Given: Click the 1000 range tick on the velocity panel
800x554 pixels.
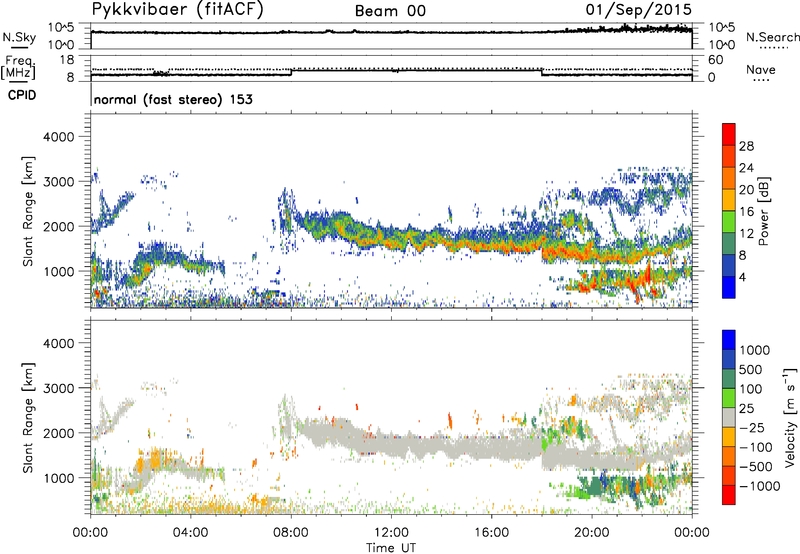Looking at the screenshot, I should (x=59, y=478).
